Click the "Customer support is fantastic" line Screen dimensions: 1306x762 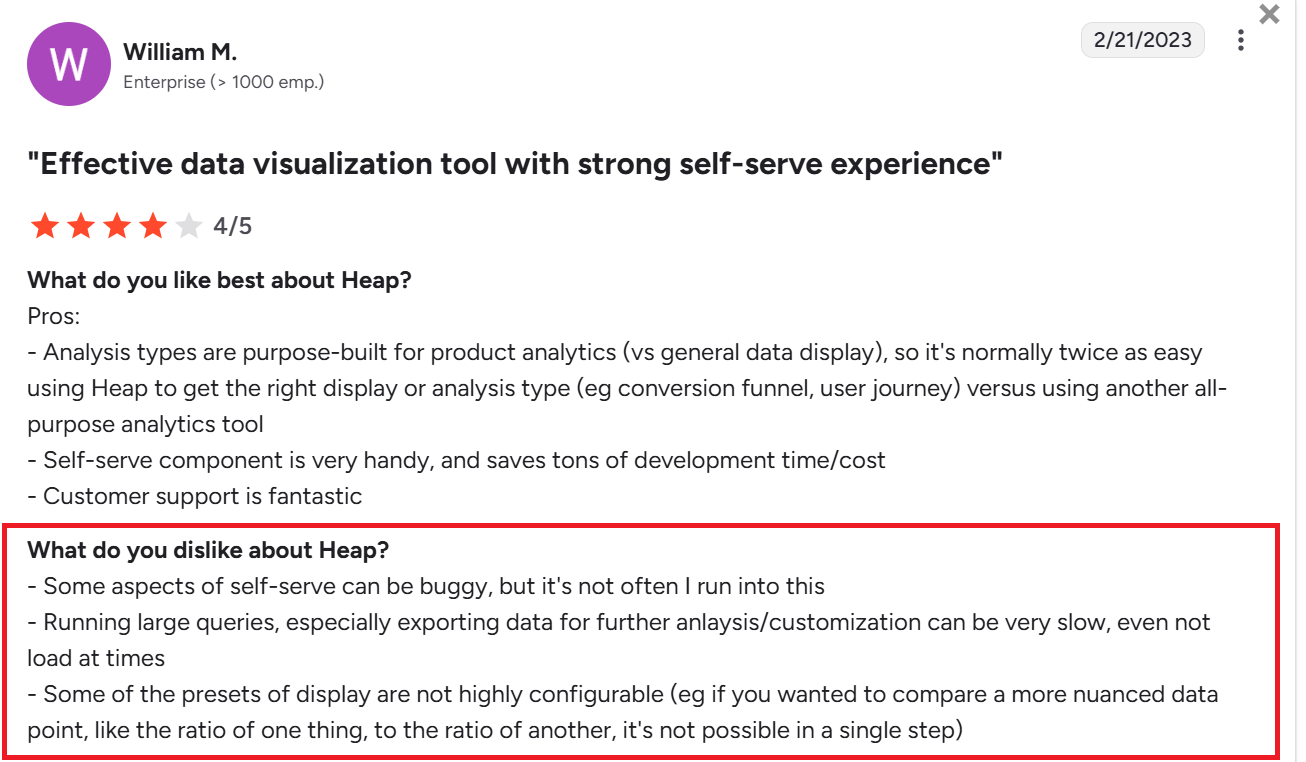pos(202,496)
